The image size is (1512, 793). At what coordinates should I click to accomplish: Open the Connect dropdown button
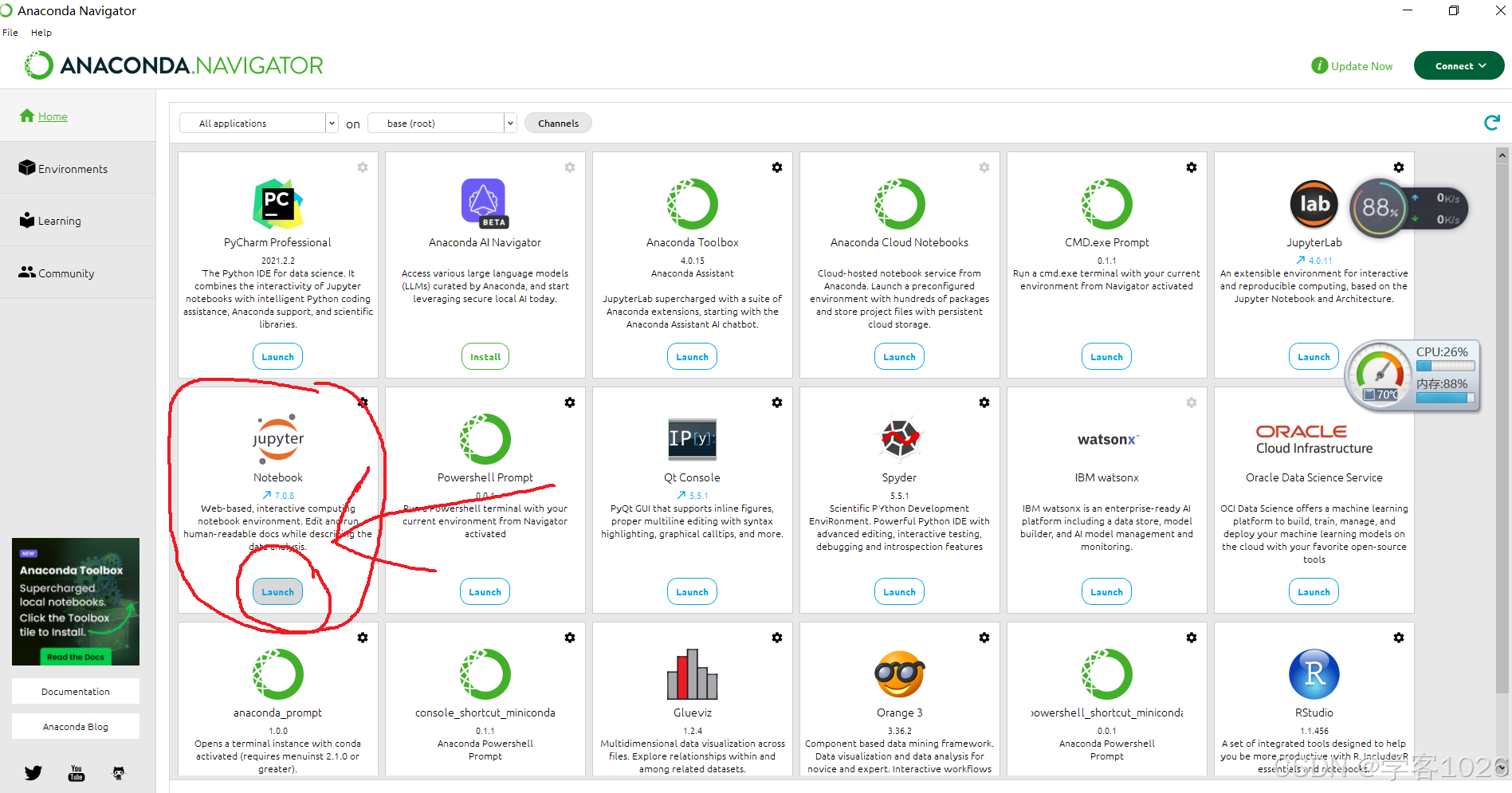pos(1459,66)
